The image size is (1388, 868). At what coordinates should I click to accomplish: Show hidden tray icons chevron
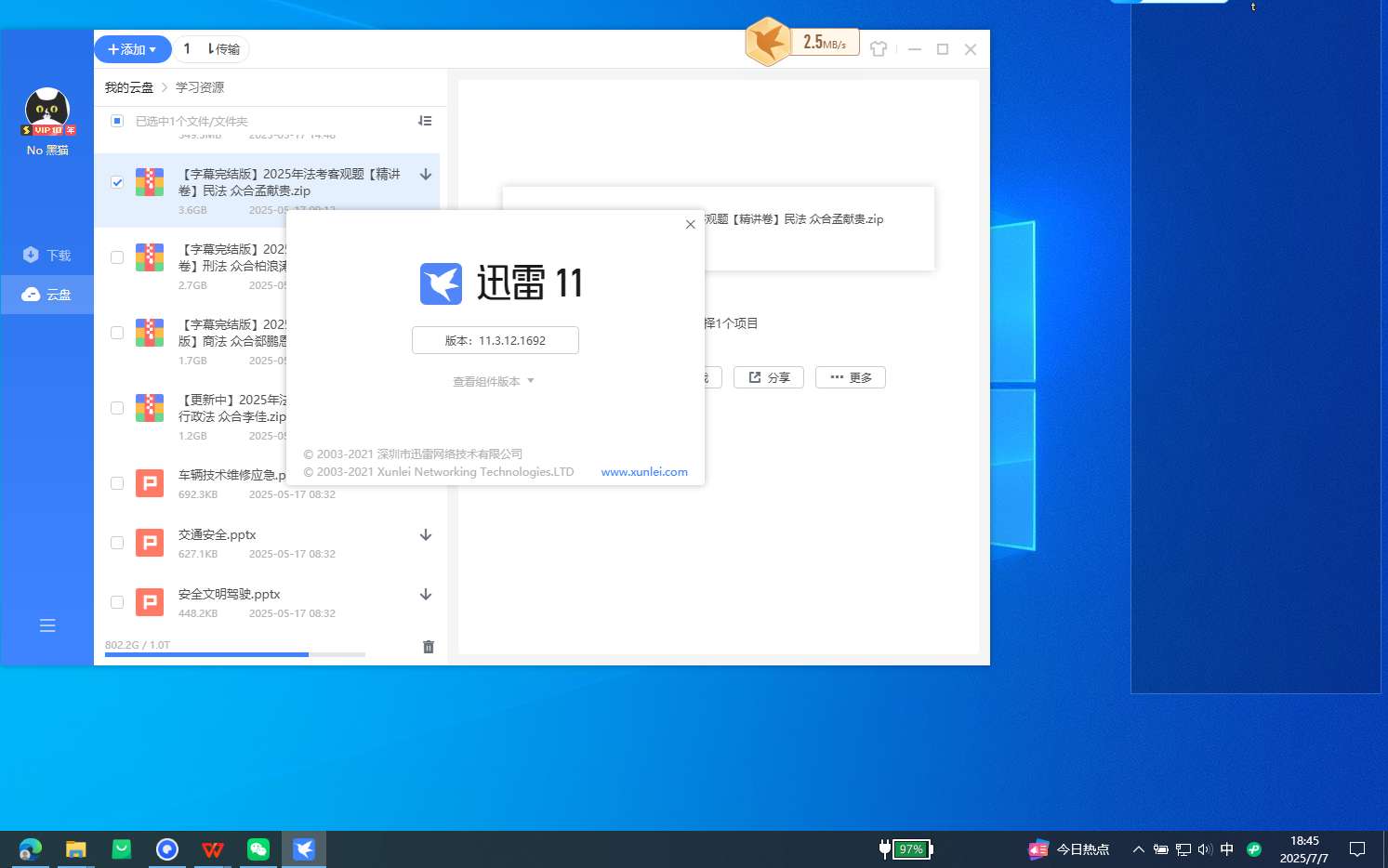tap(1138, 849)
